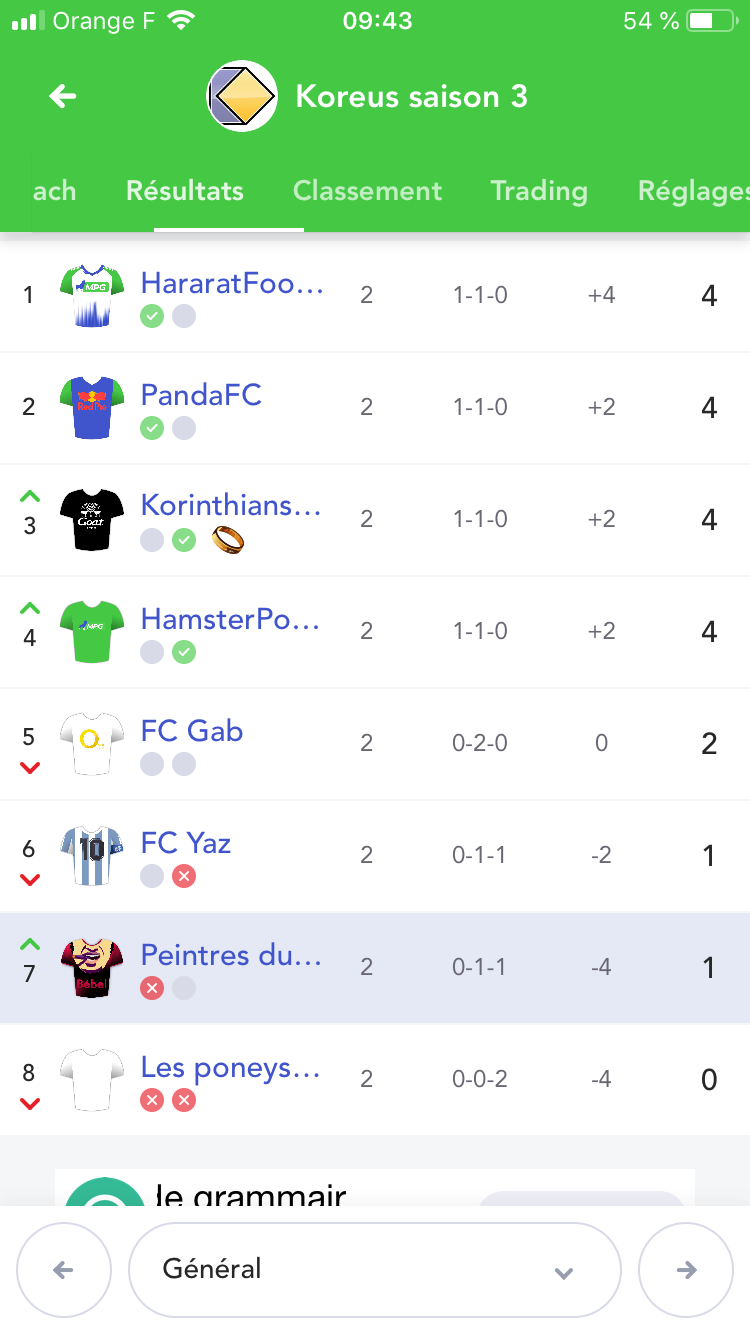
Task: Switch to the Trading tab
Action: (538, 191)
